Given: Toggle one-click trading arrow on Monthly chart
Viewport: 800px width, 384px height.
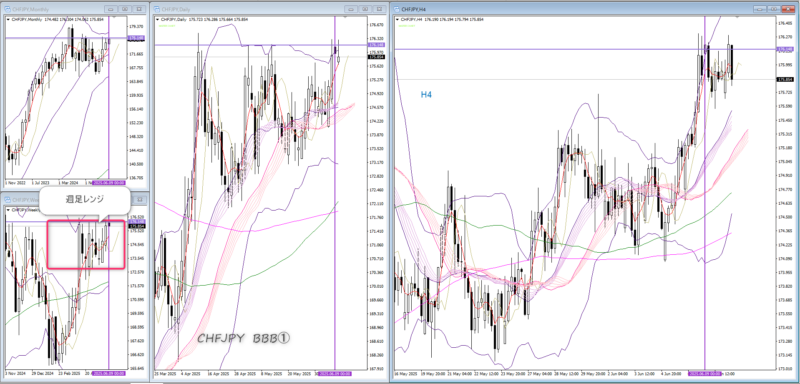Looking at the screenshot, I should (8, 19).
